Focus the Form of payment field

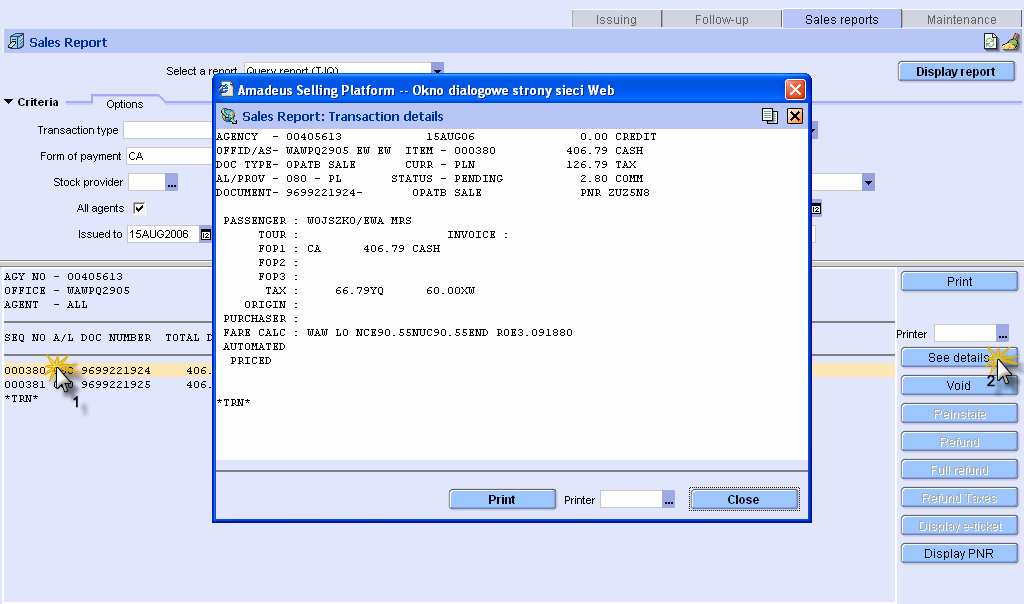point(170,156)
